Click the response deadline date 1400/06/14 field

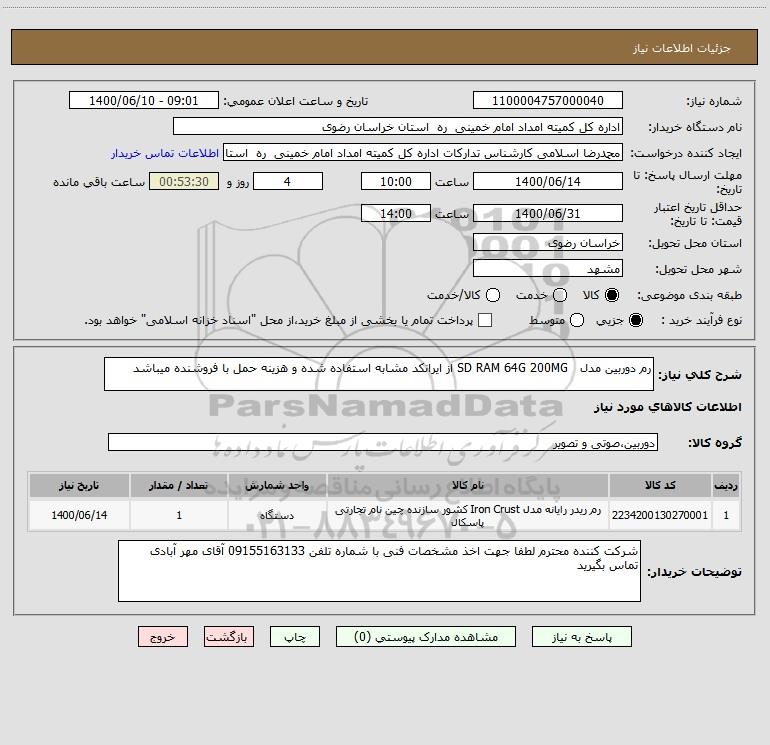(x=548, y=182)
